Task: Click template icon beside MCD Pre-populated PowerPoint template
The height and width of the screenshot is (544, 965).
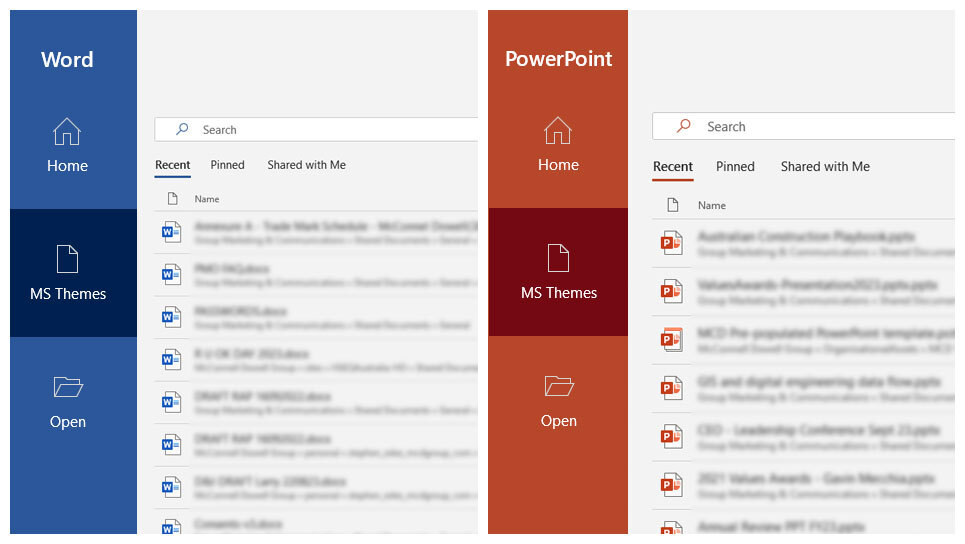Action: pyautogui.click(x=671, y=339)
